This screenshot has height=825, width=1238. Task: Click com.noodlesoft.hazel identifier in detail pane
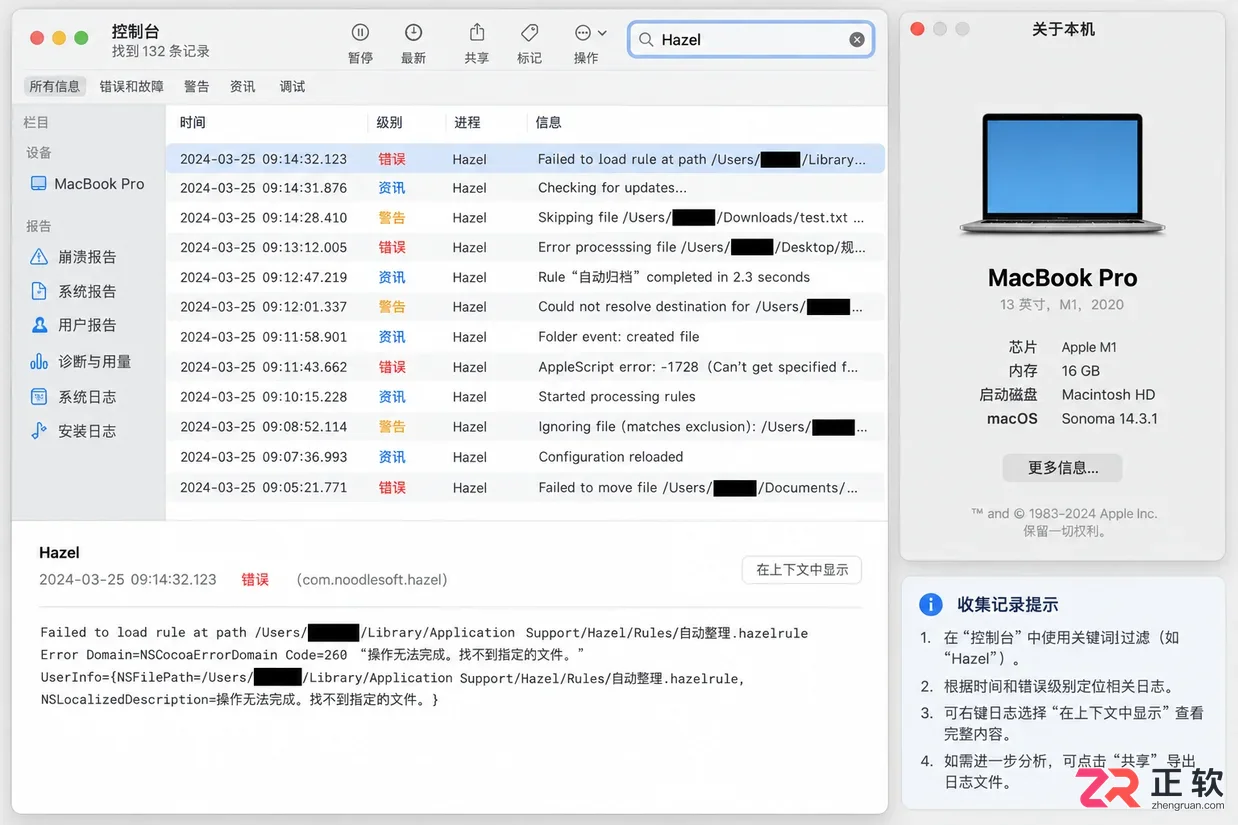(372, 580)
